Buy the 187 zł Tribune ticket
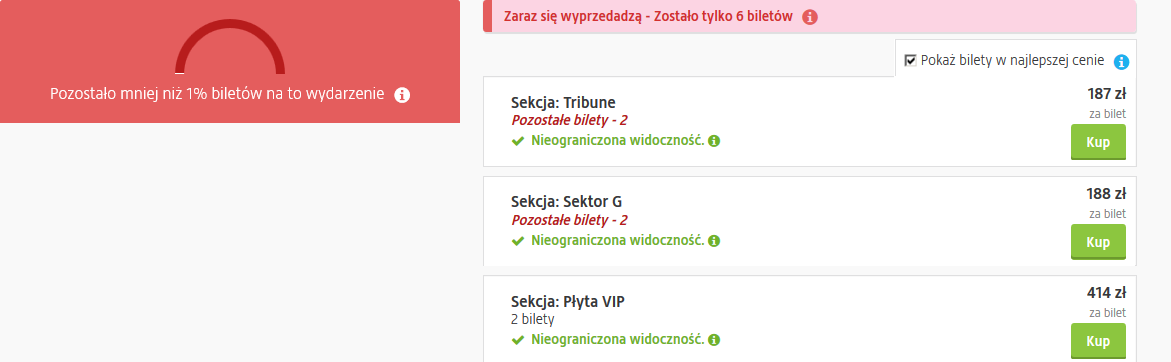 click(1098, 143)
